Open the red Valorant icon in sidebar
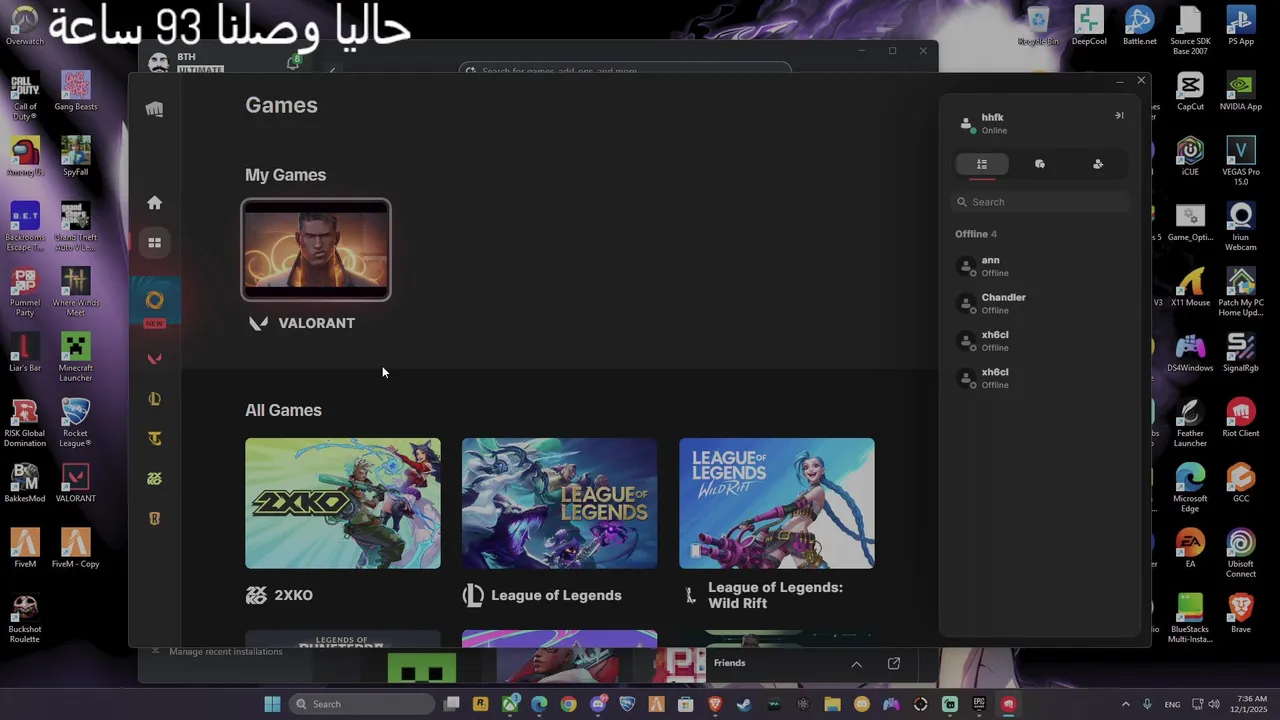 [x=154, y=359]
